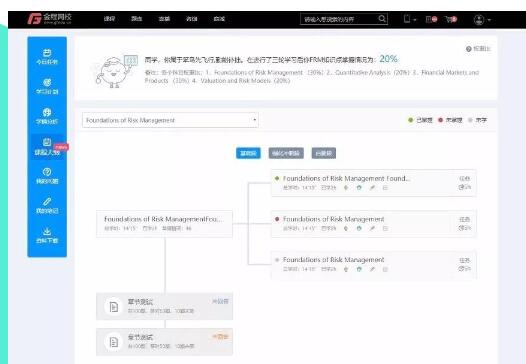Expand the arrow next to the phone icon
The height and width of the screenshot is (364, 526).
tap(415, 20)
